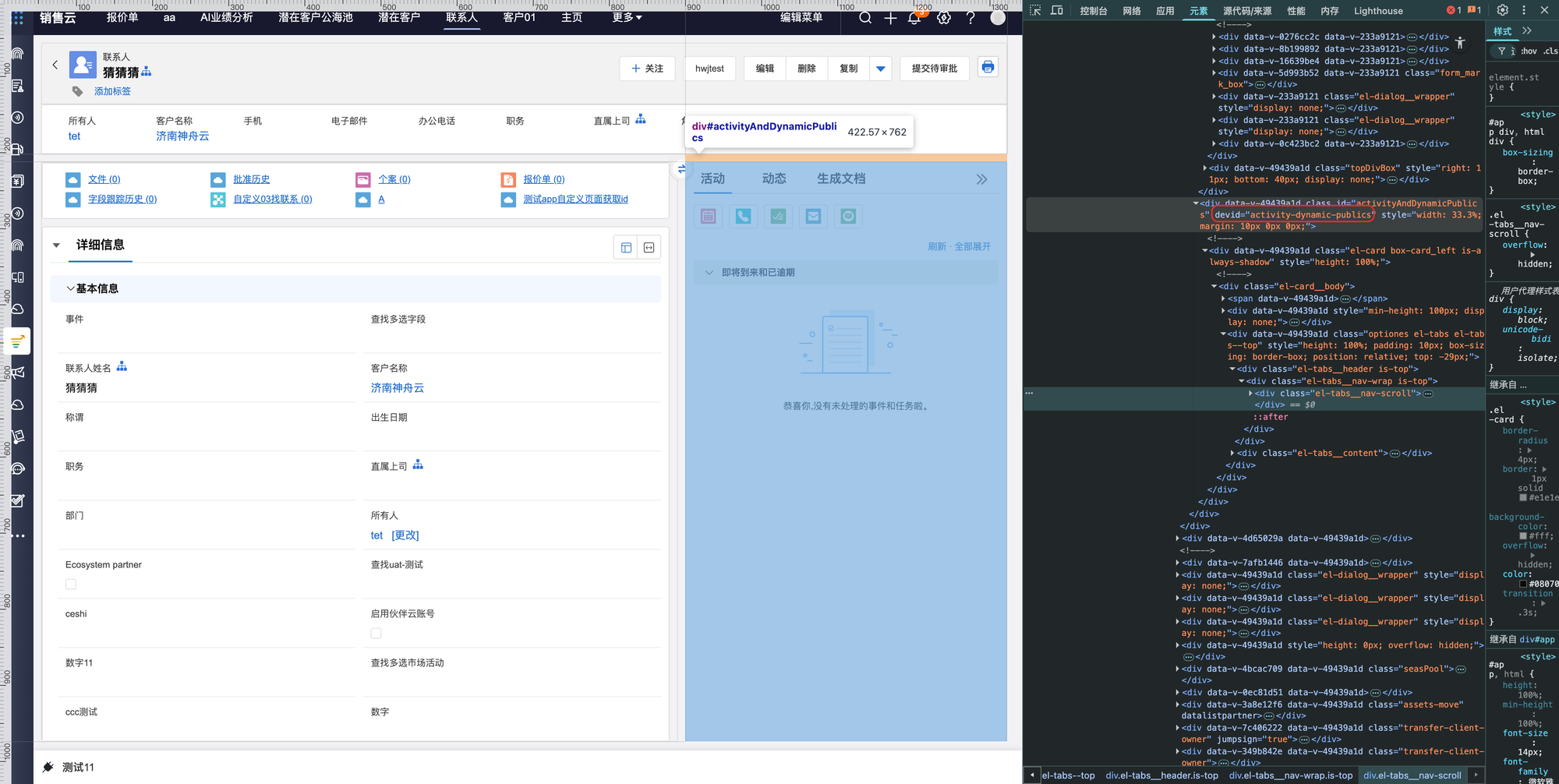This screenshot has height=784, width=1559.
Task: Collapse the 基本信息 section
Action: [x=71, y=289]
